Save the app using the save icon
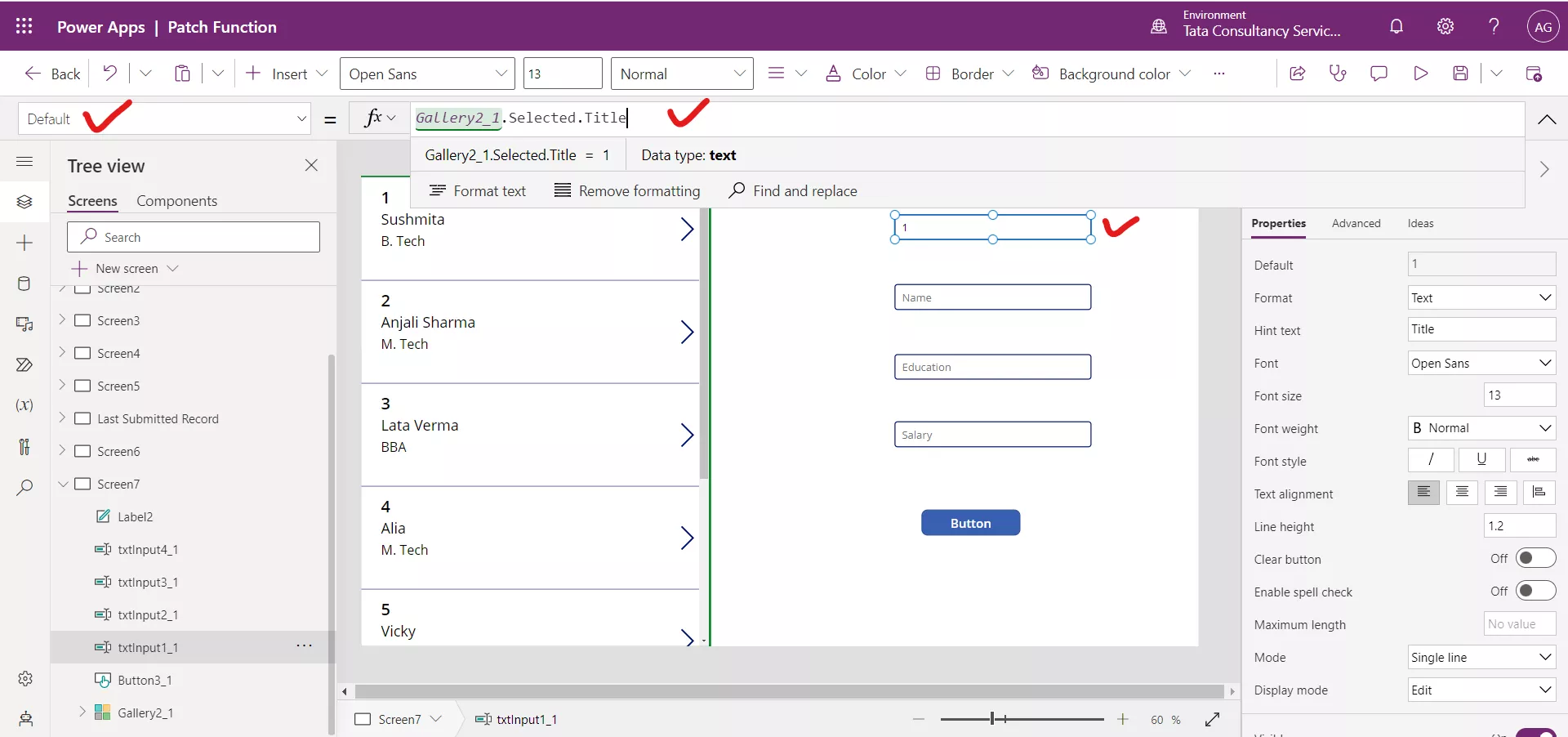Screen dimensions: 1568x737 pos(1461,73)
